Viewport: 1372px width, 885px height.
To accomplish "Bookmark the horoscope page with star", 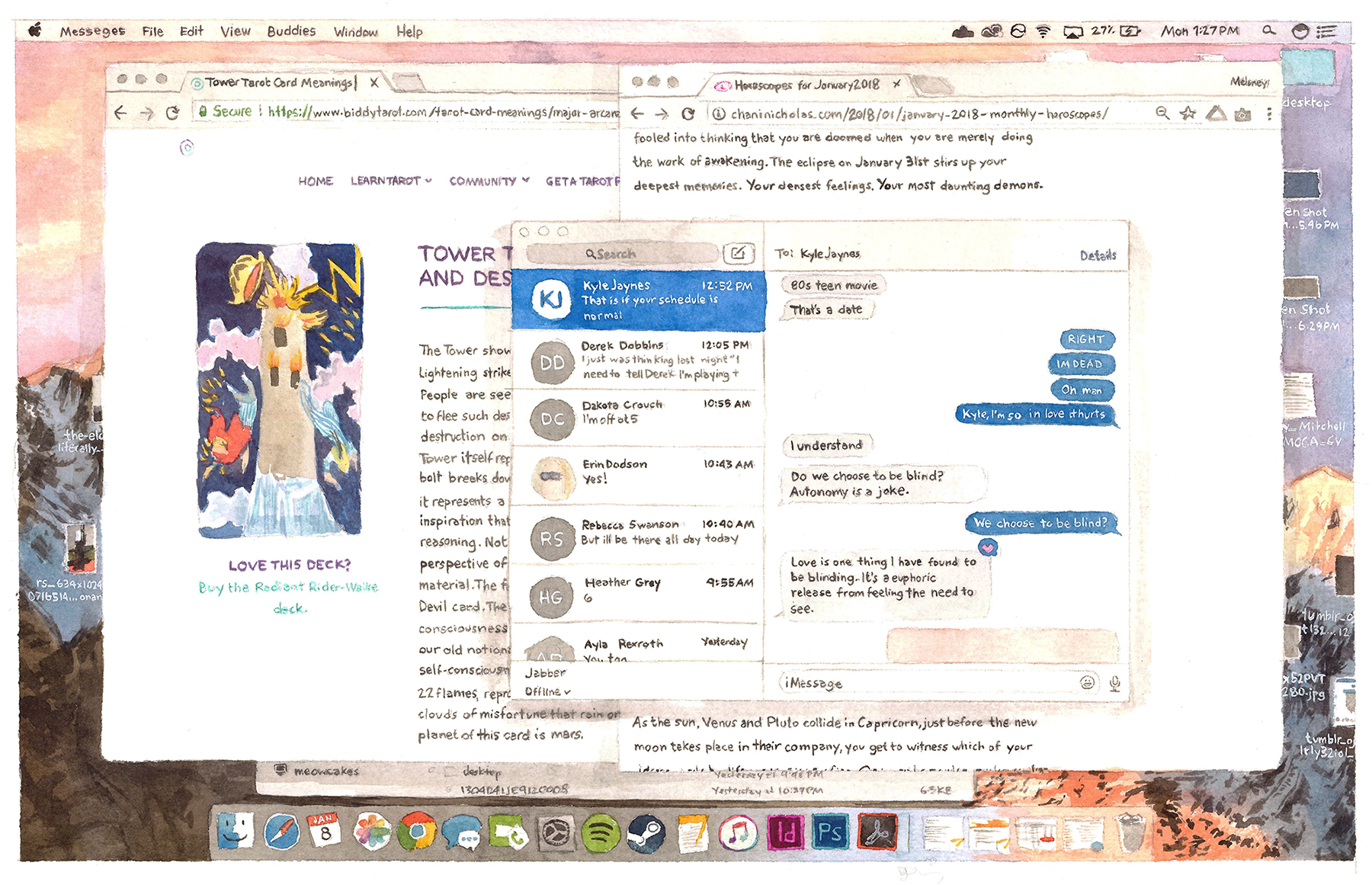I will (1188, 113).
